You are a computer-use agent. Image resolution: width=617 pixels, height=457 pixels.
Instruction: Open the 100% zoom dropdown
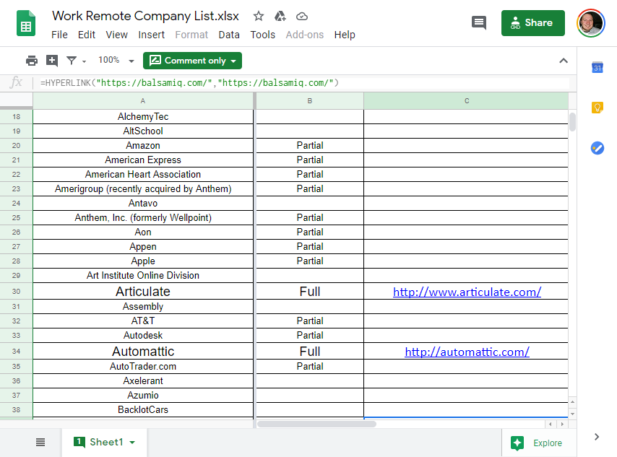(115, 61)
